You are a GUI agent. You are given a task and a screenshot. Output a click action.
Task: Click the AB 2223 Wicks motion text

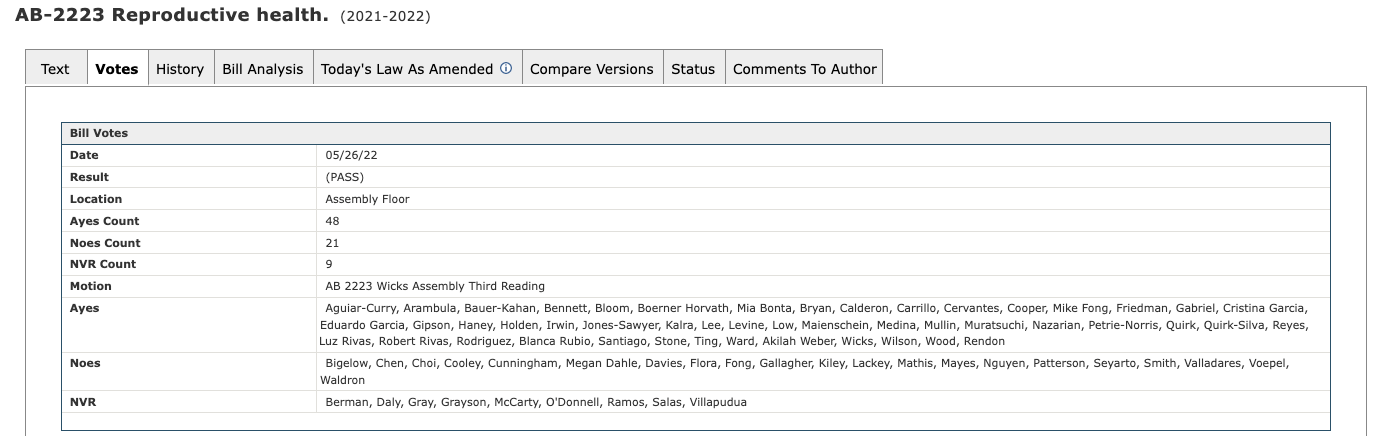point(435,287)
